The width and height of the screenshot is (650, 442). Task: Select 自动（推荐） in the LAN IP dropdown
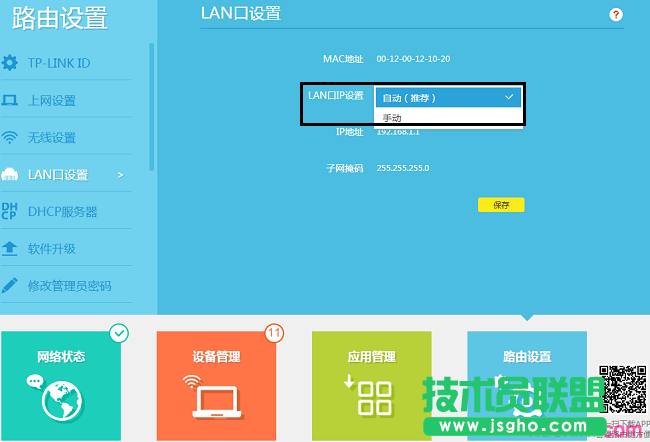tap(420, 97)
